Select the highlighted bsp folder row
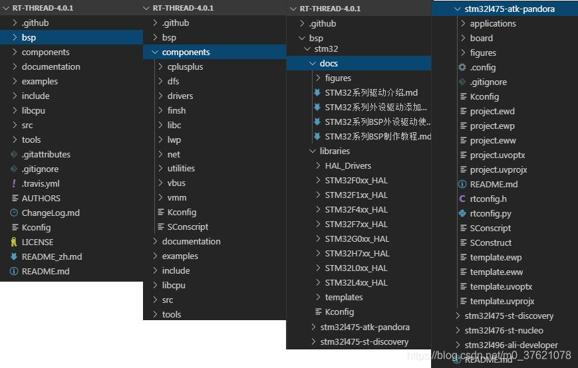The width and height of the screenshot is (578, 368). [x=72, y=37]
